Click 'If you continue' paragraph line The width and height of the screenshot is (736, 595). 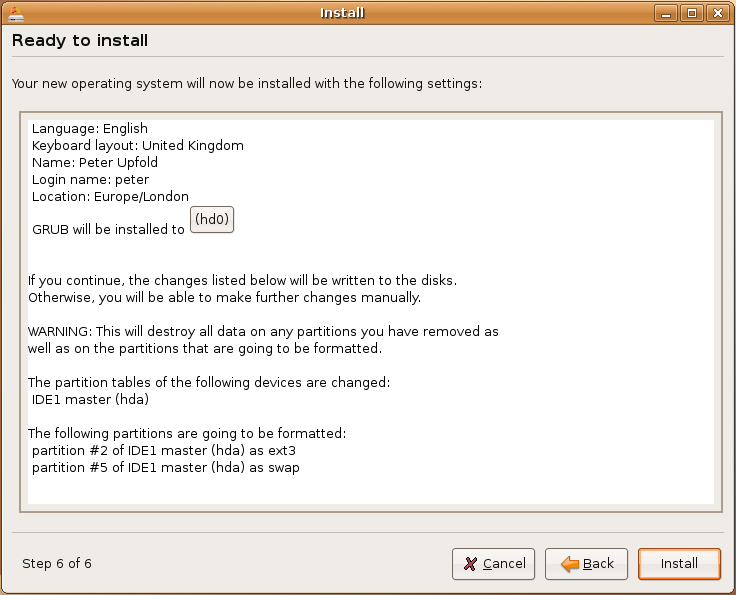click(x=242, y=280)
